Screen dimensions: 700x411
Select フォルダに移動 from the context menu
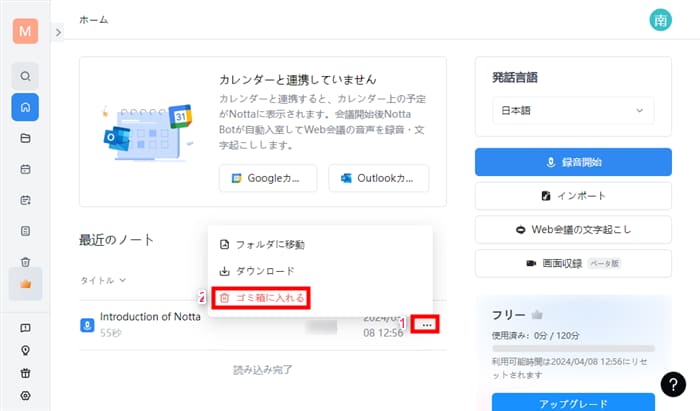(x=262, y=244)
